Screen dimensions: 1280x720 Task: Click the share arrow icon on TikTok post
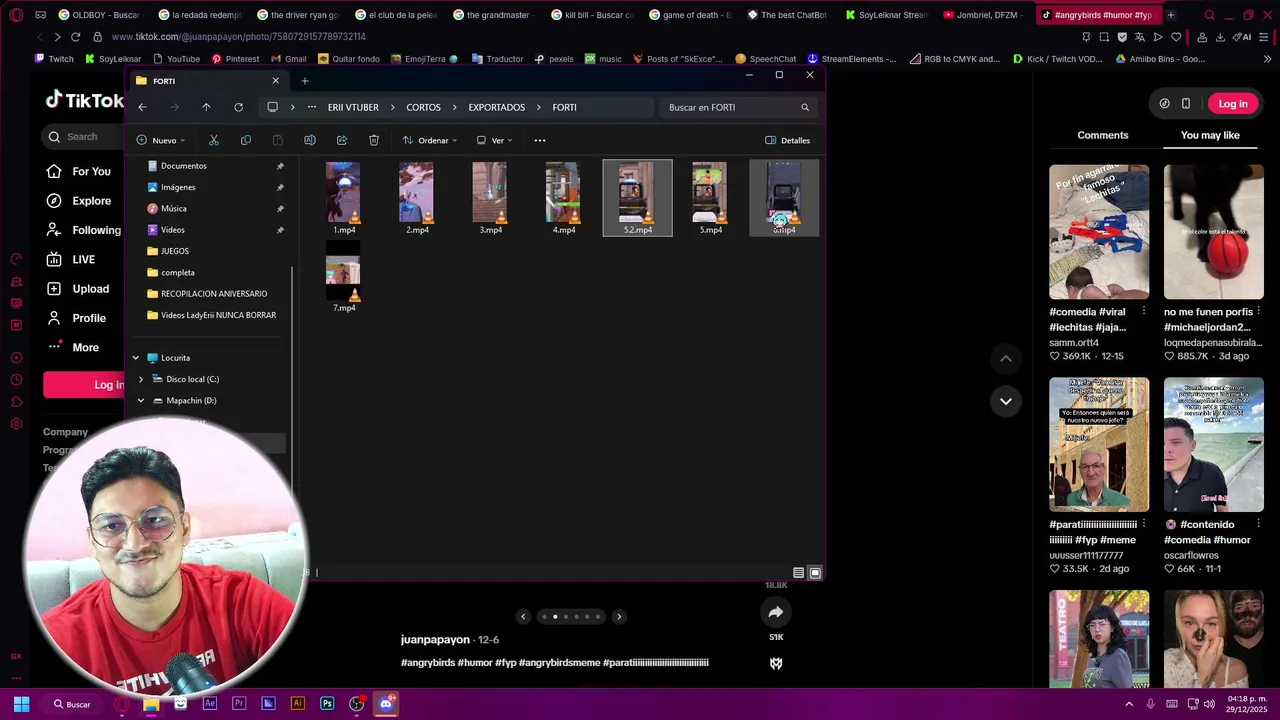pos(776,613)
